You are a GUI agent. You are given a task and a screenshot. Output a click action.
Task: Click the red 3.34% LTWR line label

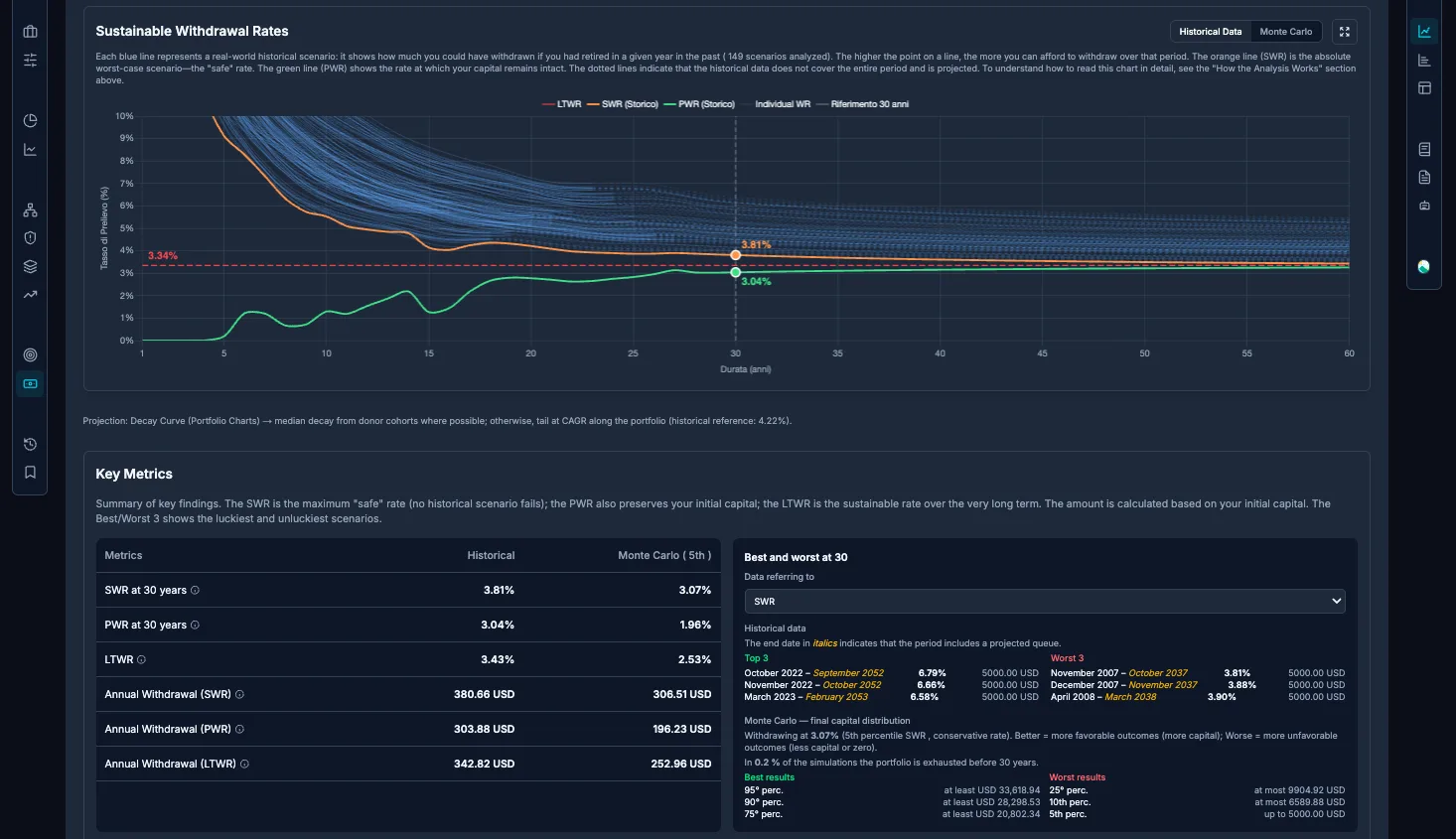163,256
